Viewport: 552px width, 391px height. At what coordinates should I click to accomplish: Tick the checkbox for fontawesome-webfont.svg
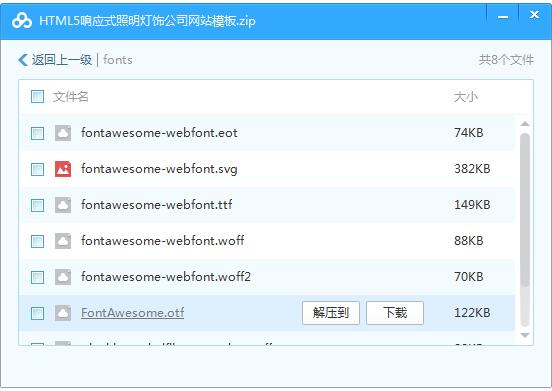37,169
